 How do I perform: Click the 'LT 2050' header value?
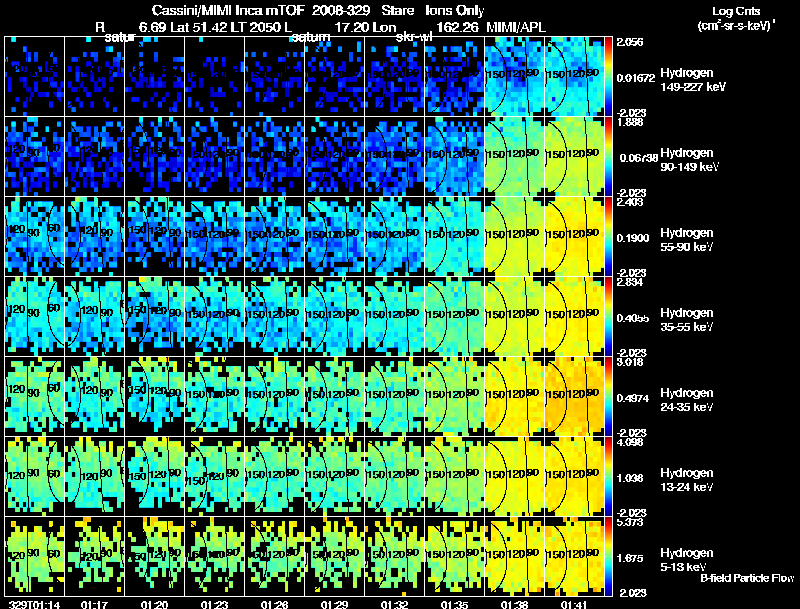coord(255,27)
